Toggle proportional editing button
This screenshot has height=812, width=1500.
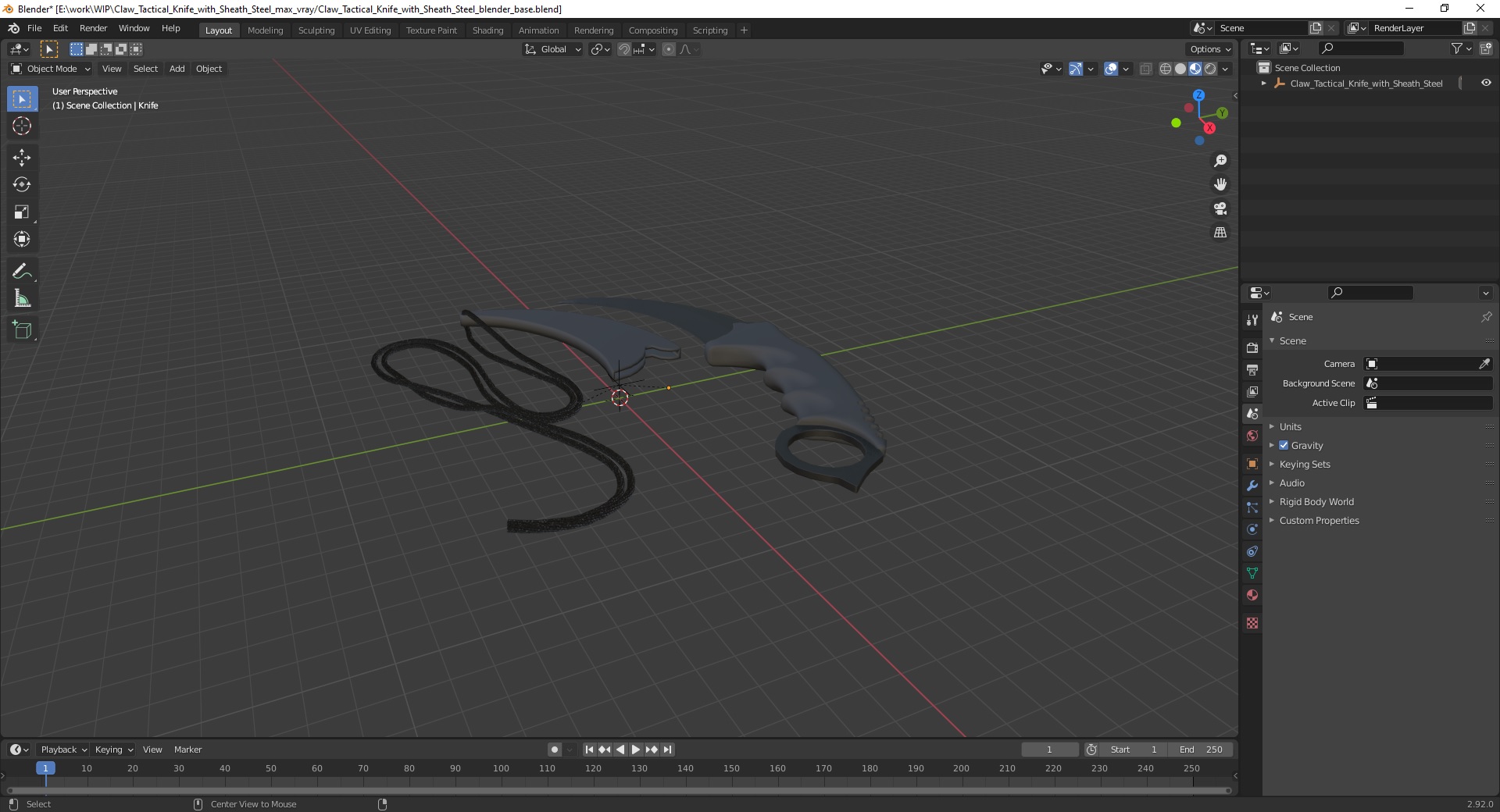[669, 49]
